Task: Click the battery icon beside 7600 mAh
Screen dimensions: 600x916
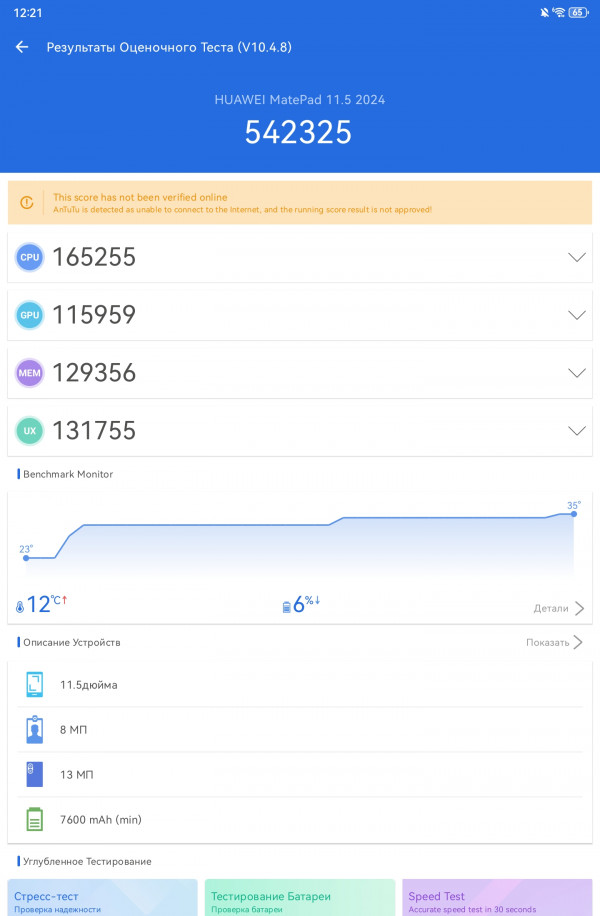Action: (34, 819)
